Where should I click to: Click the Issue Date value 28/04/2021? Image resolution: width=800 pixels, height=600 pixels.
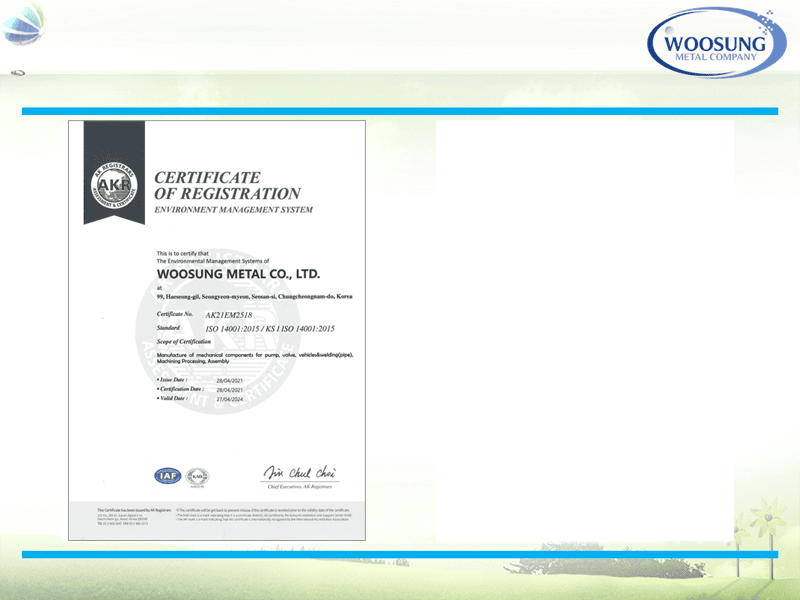pos(230,381)
